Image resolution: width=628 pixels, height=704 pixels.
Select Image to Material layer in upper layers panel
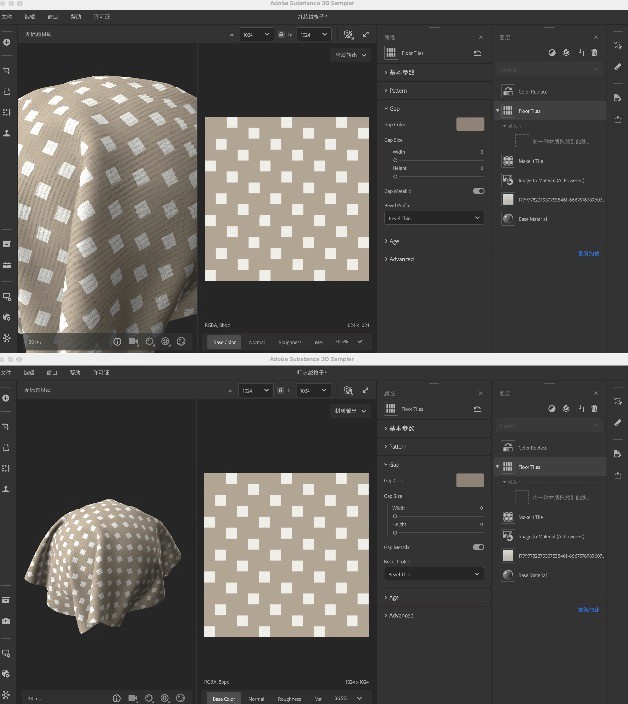(x=550, y=180)
